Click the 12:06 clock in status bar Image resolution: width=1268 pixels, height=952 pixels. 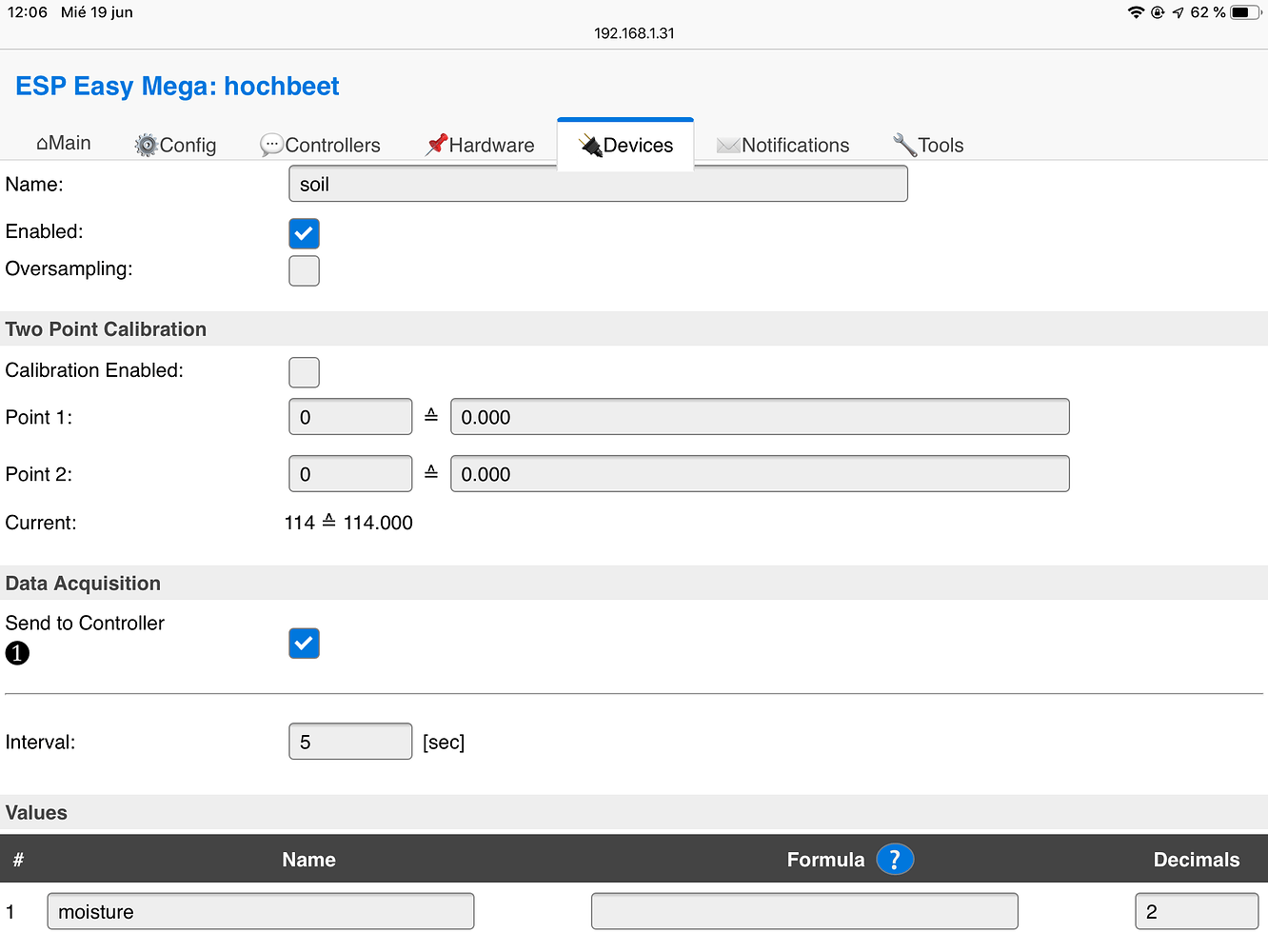click(x=28, y=12)
